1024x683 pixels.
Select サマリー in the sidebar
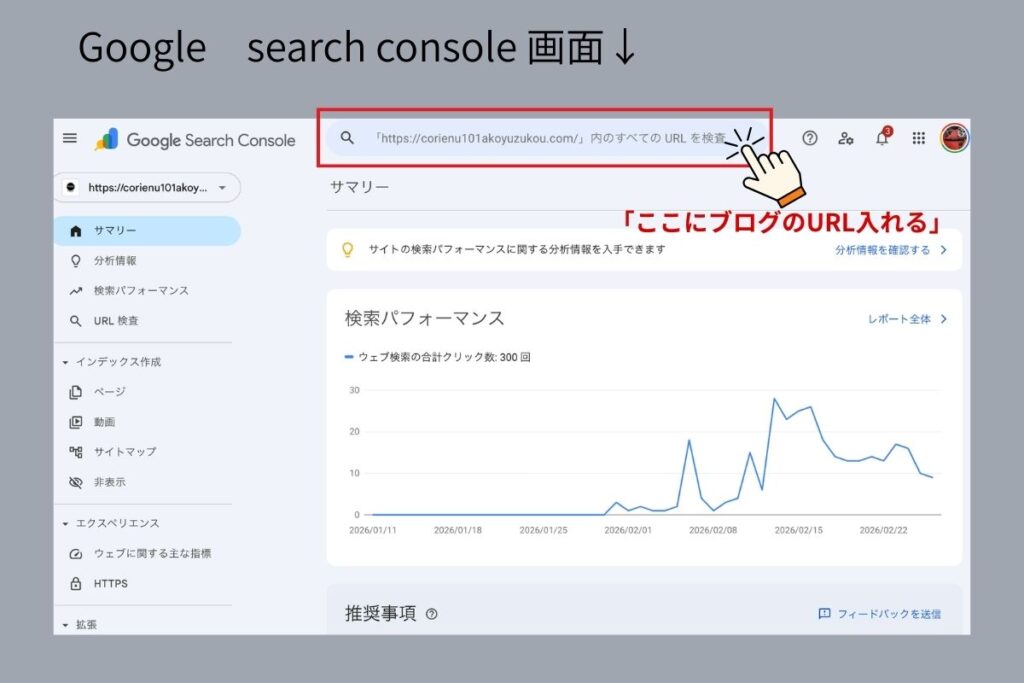tap(115, 231)
